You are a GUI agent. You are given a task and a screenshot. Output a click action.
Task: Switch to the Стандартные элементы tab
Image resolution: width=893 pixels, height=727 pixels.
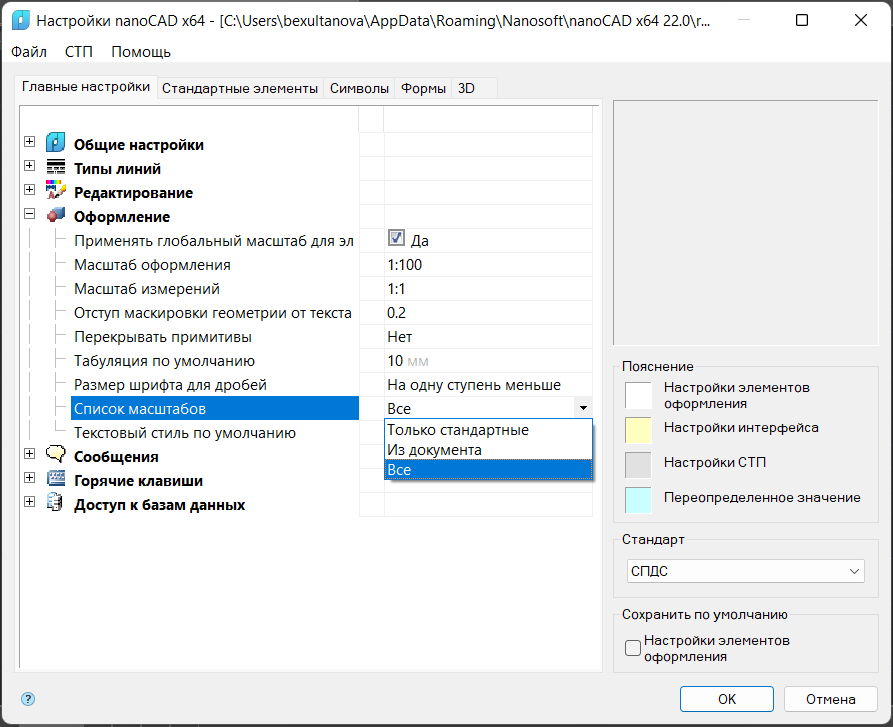coord(240,88)
